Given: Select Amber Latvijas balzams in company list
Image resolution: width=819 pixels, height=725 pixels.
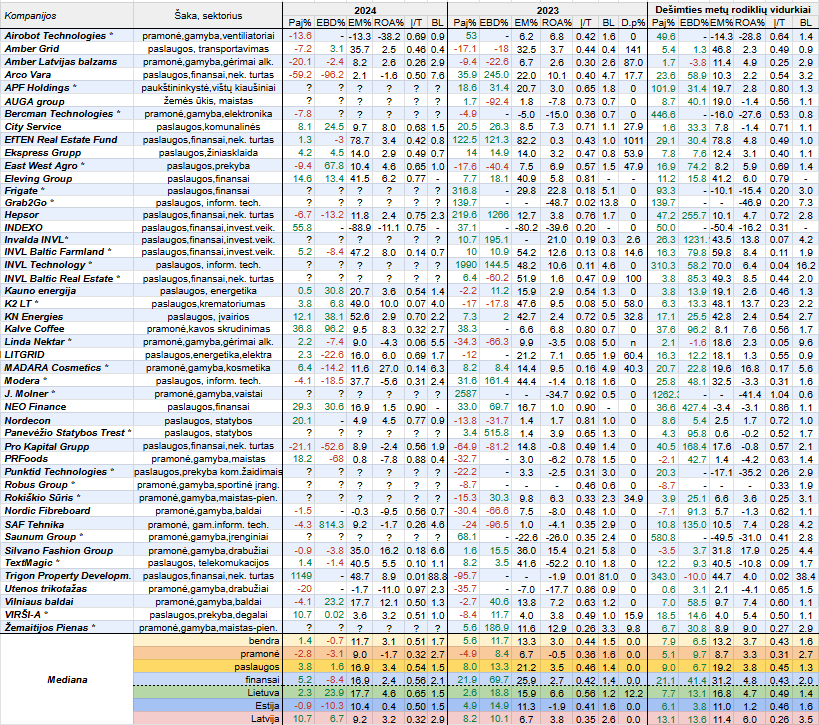Looking at the screenshot, I should click(x=61, y=62).
